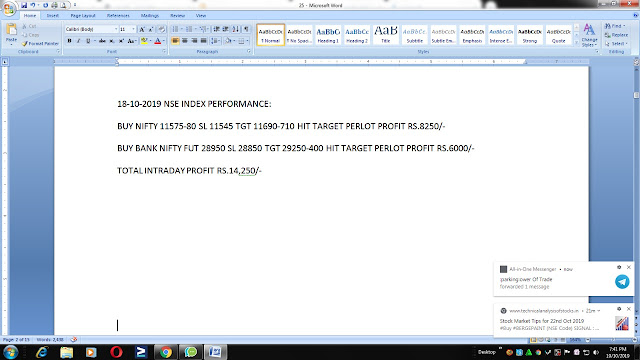Center the paragraph
The height and width of the screenshot is (360, 640).
pyautogui.click(x=185, y=41)
